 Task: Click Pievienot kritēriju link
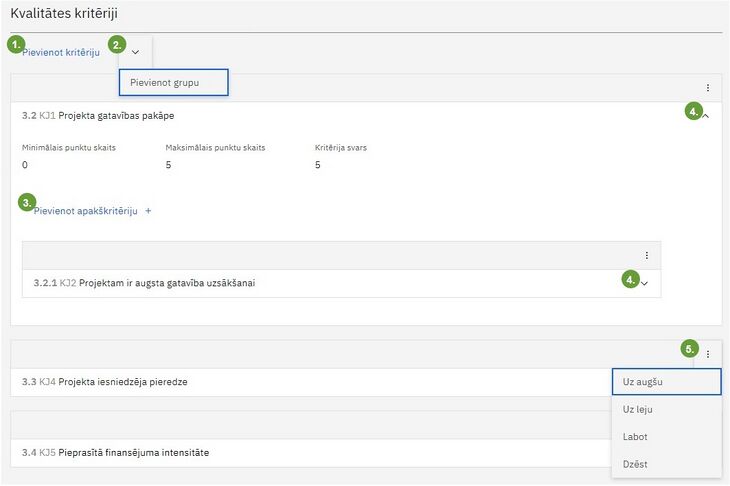tap(61, 52)
